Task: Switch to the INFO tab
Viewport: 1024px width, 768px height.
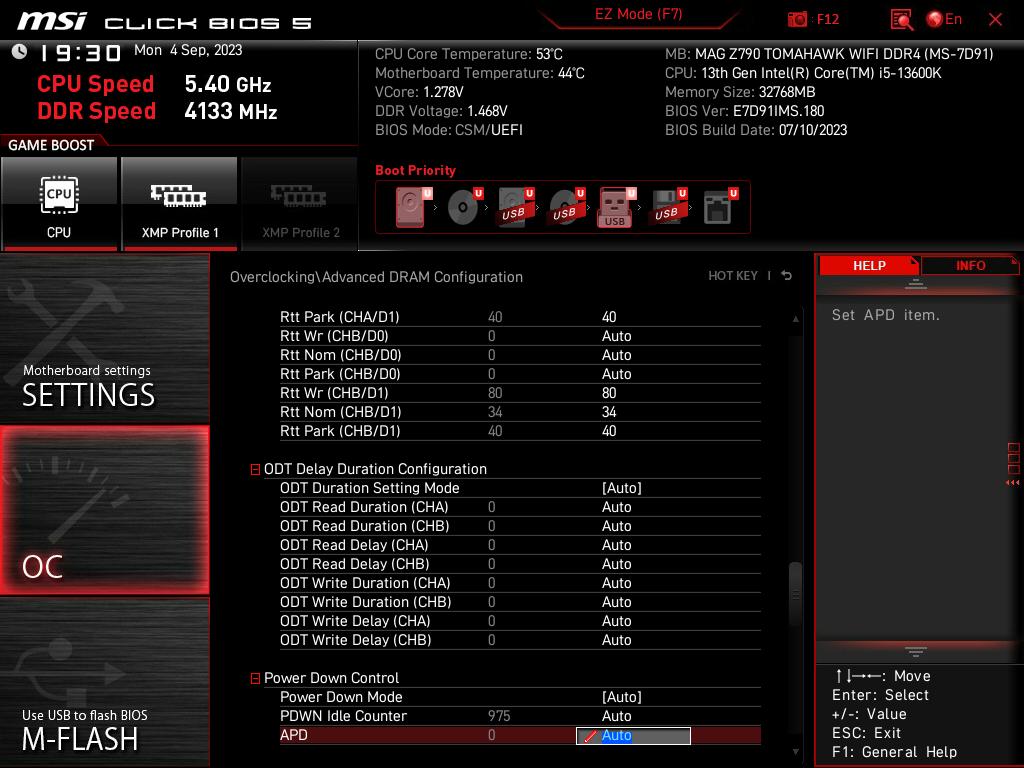Action: tap(970, 266)
